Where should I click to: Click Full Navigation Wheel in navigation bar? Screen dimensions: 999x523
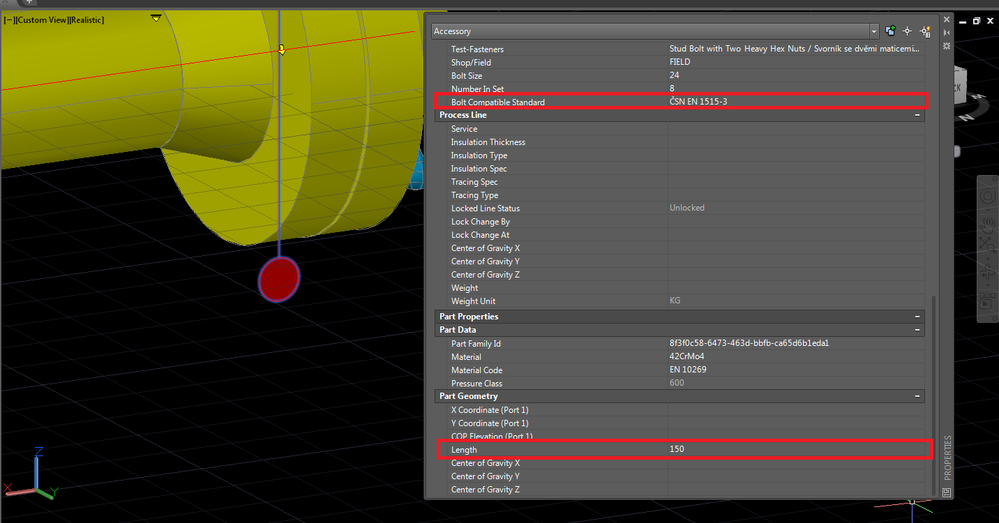988,196
